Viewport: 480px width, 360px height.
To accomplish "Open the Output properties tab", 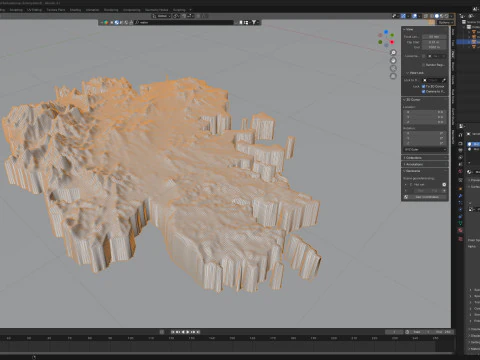I will 461,150.
